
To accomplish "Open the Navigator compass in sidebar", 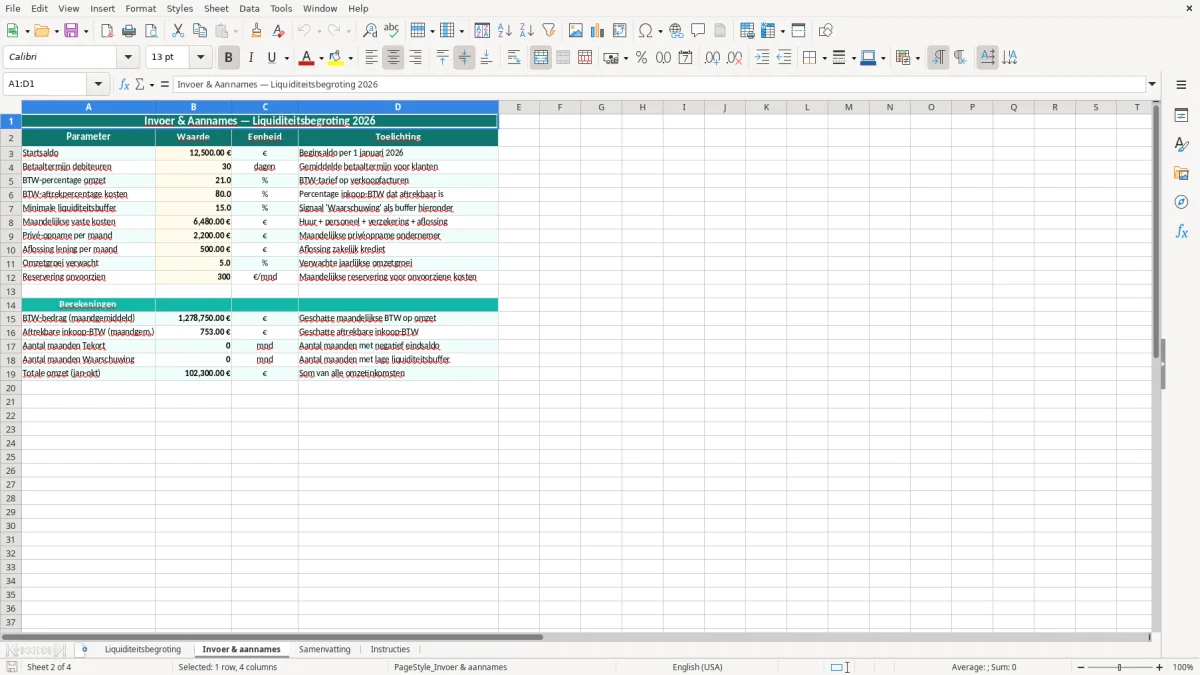I will pyautogui.click(x=1181, y=203).
